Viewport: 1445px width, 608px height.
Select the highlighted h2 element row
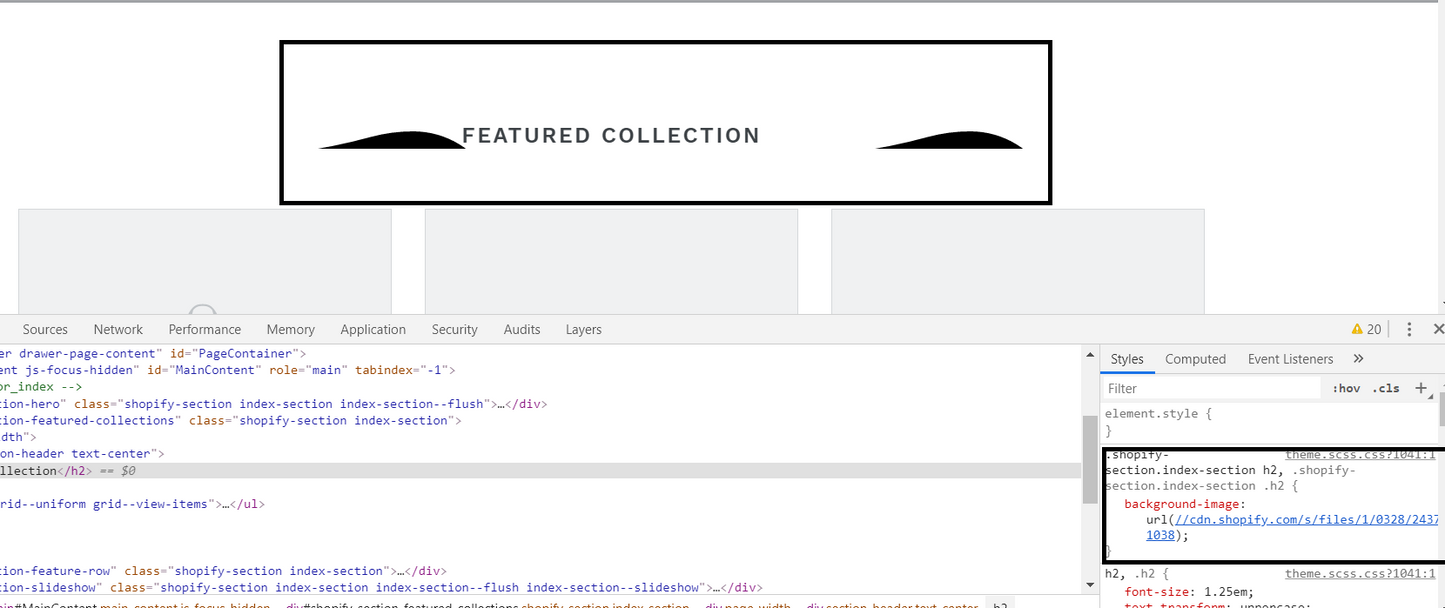coord(540,471)
